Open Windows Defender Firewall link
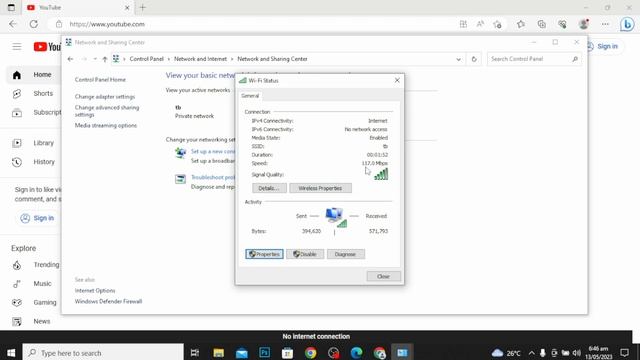Viewport: 640px width, 360px height. (108, 301)
